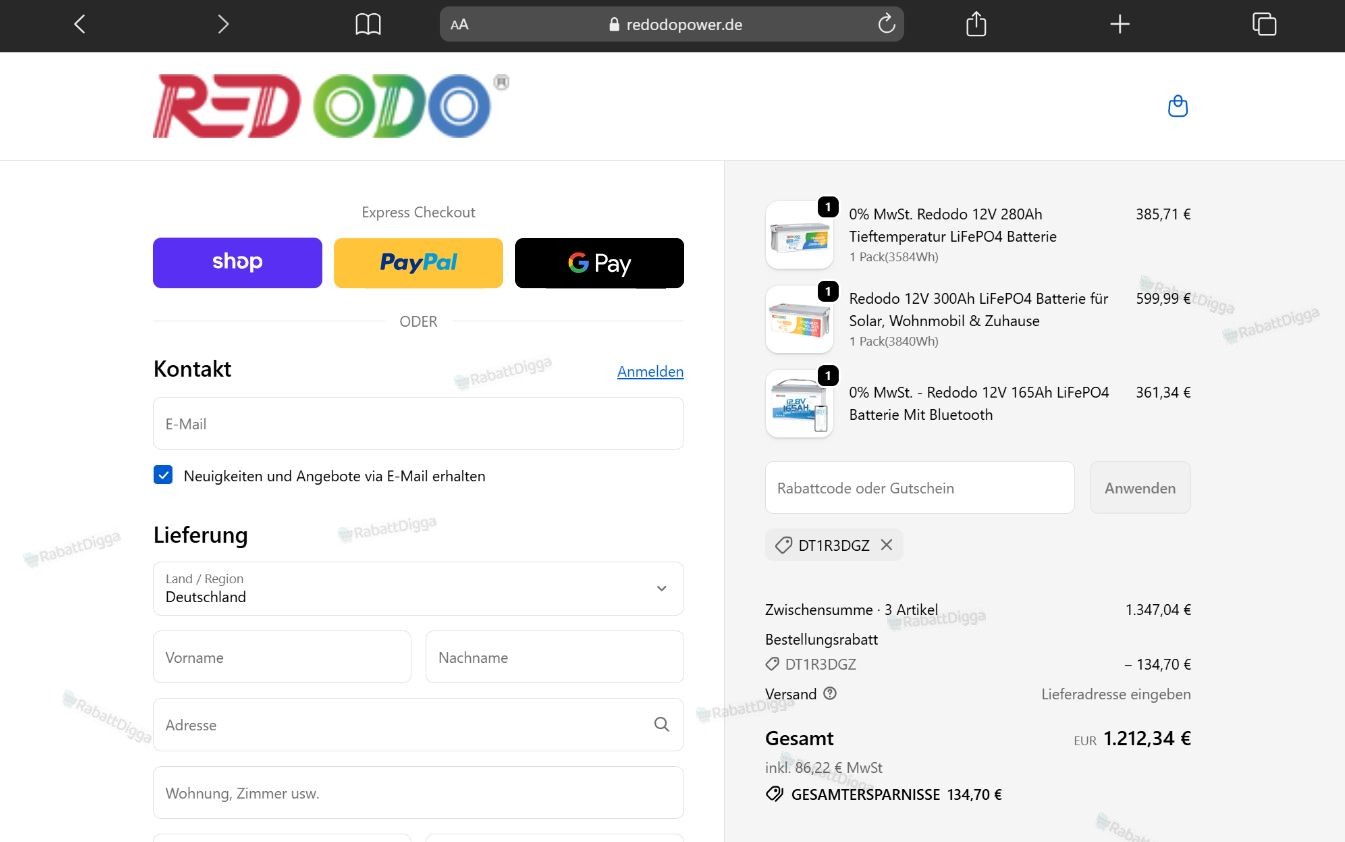Click the Express Checkout label
This screenshot has width=1345, height=842.
(x=418, y=212)
